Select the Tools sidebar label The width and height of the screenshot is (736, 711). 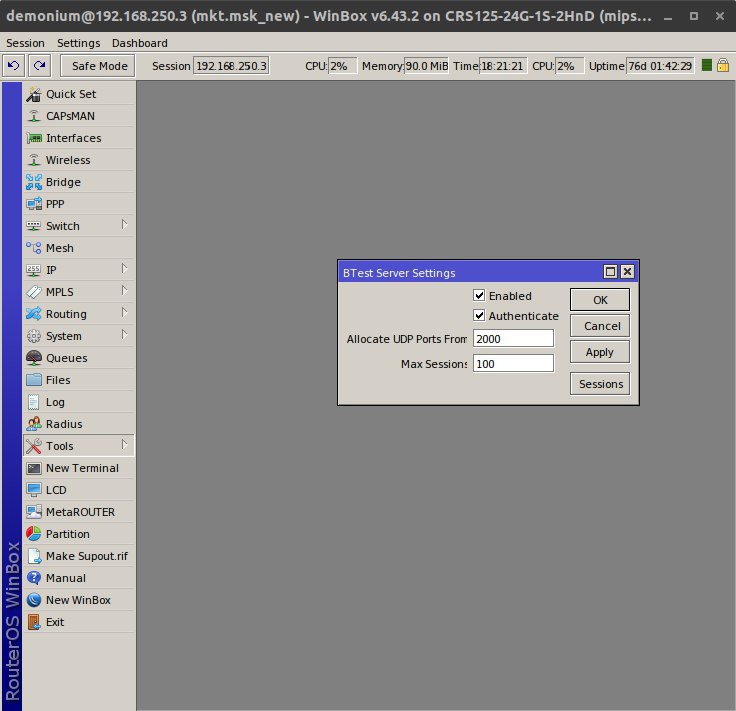tap(60, 446)
